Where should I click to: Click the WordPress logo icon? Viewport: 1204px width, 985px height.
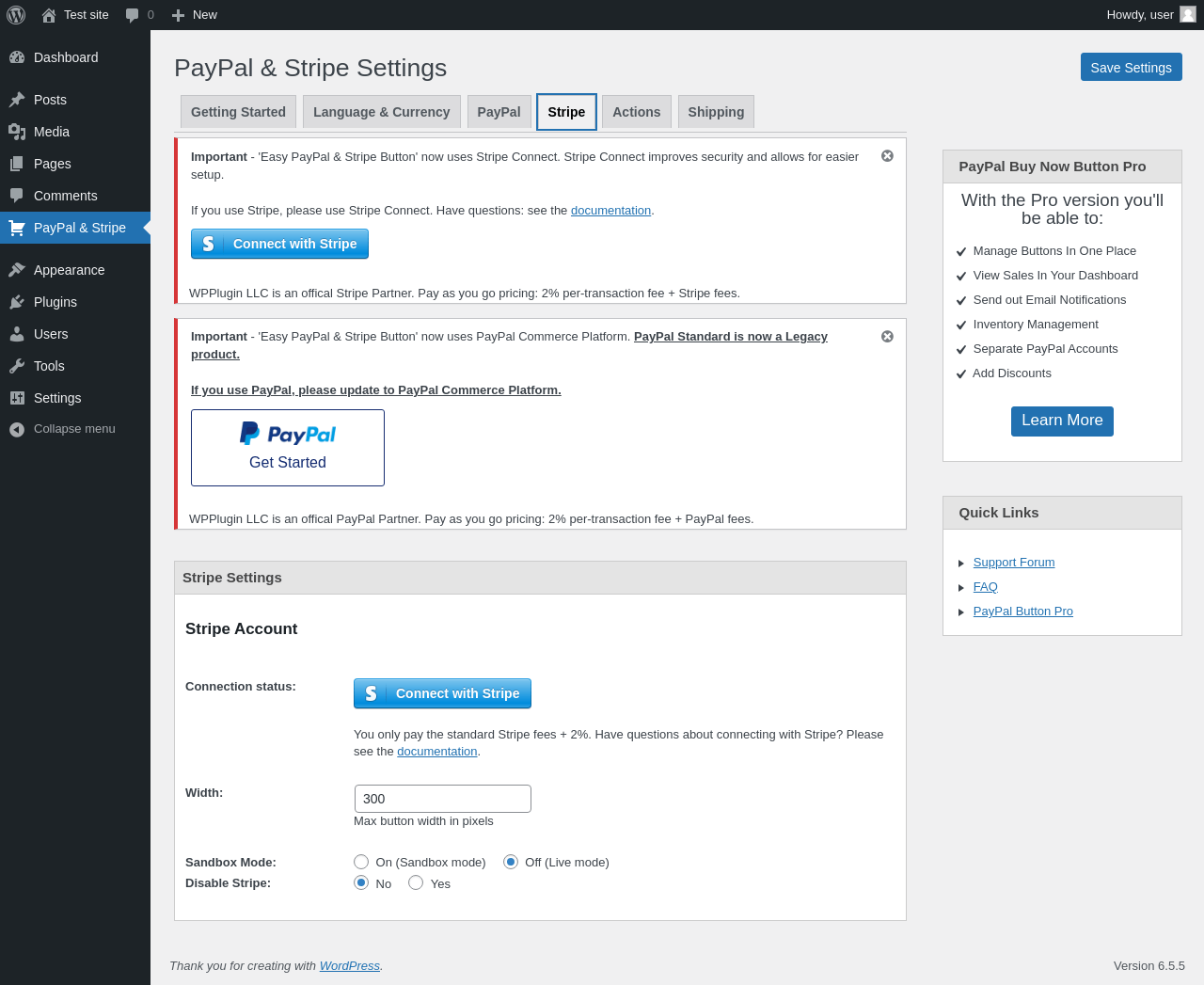16,15
